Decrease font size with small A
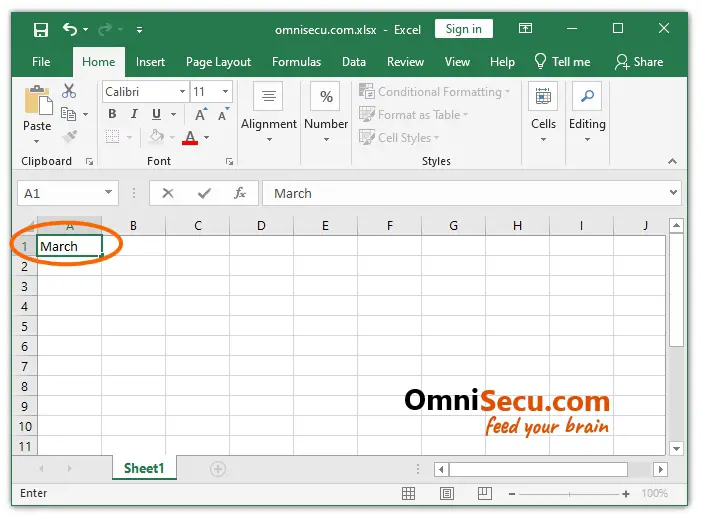Viewport: 701px width, 516px height. pyautogui.click(x=223, y=114)
